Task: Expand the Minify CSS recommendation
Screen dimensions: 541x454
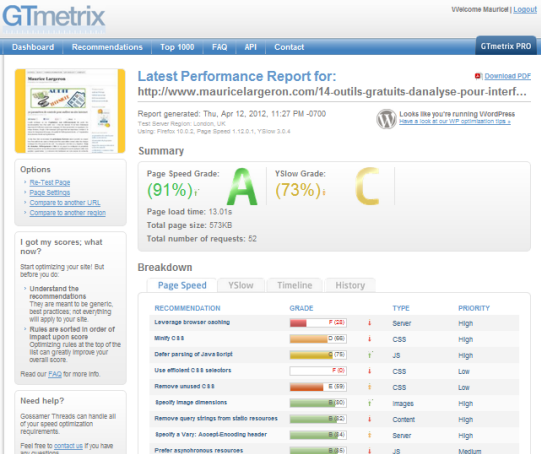Action: (169, 338)
